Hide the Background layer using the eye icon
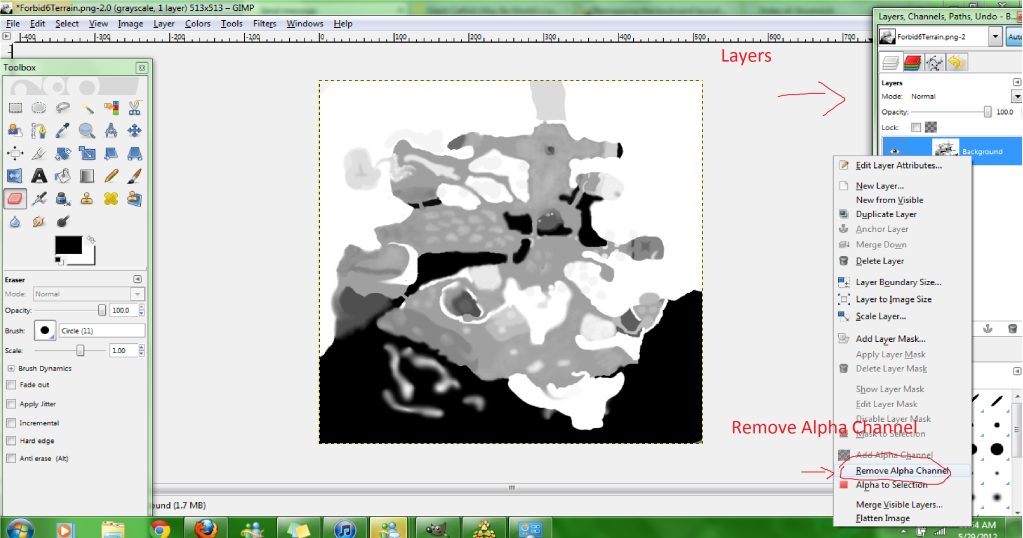The width and height of the screenshot is (1023, 538). [894, 151]
